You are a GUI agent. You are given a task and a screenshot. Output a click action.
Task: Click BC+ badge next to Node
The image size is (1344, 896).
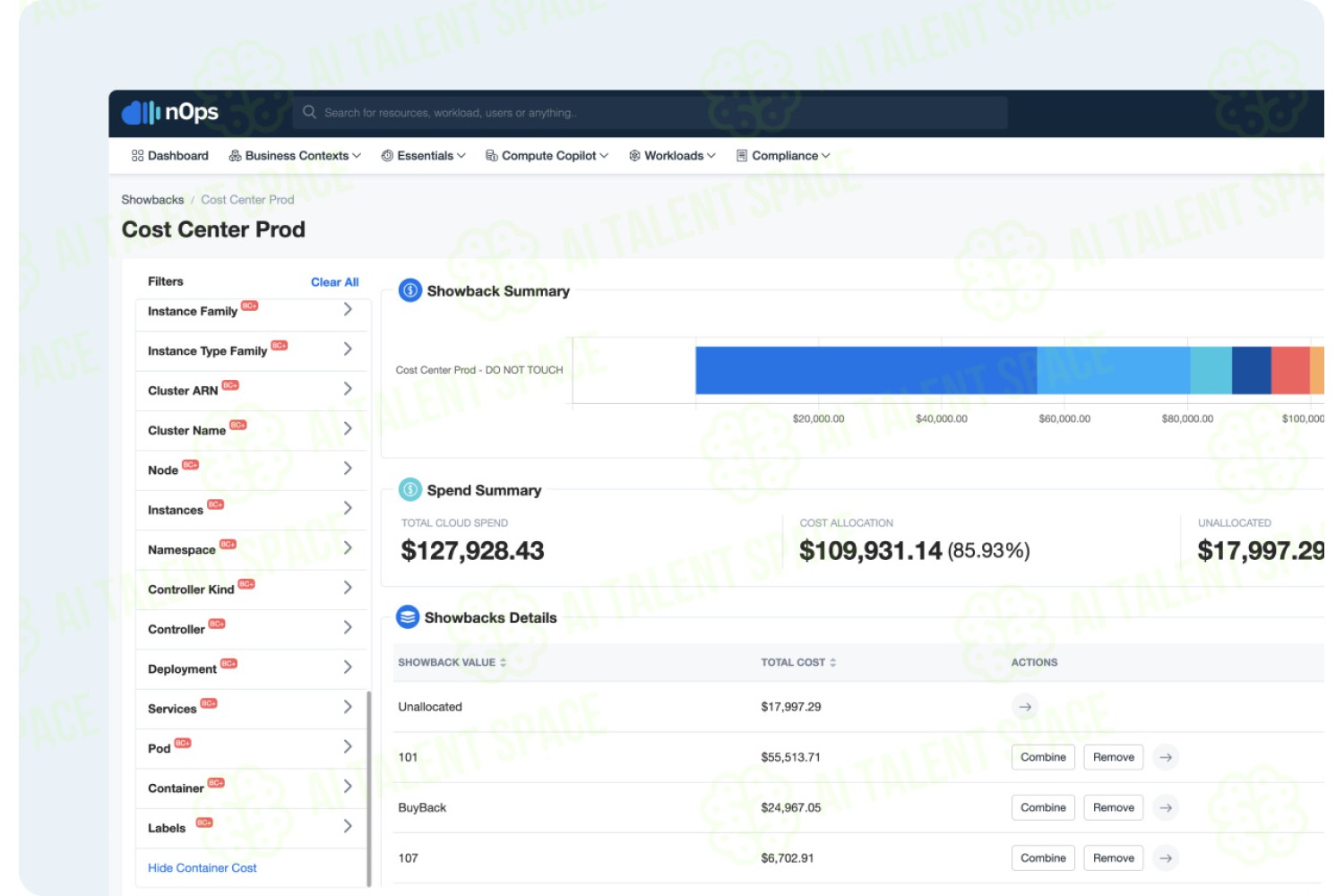coord(190,464)
